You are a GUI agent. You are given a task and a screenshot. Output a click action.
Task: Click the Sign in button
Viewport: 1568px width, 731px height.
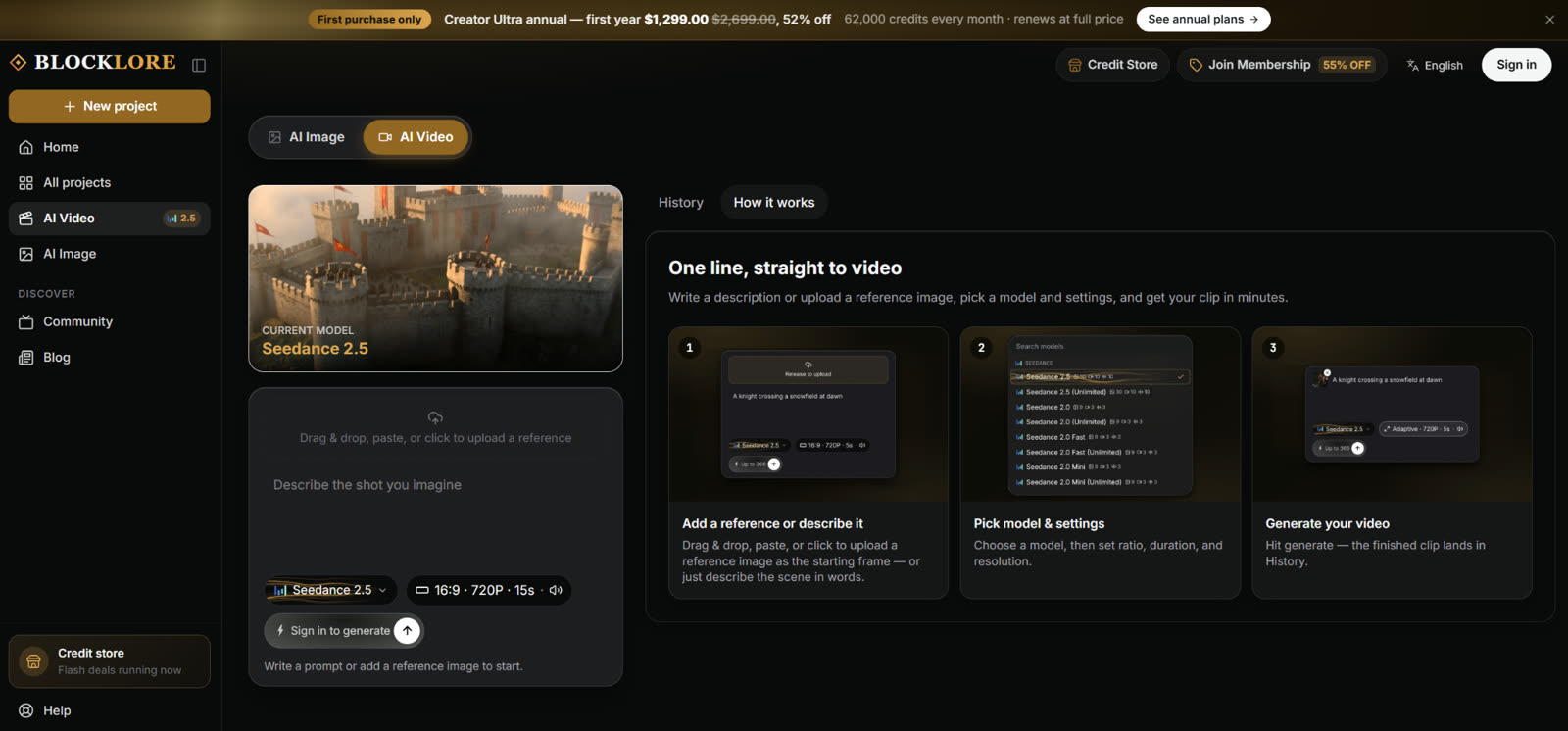[1516, 65]
